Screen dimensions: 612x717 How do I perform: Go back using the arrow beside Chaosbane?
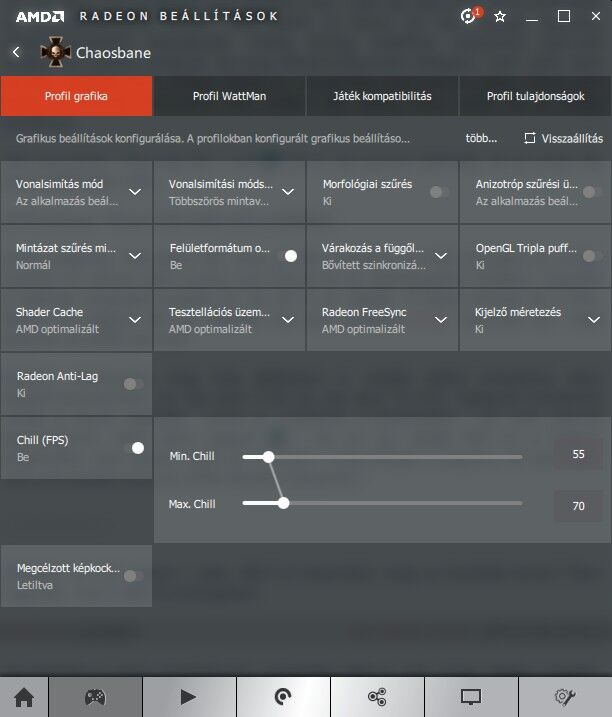[x=16, y=52]
